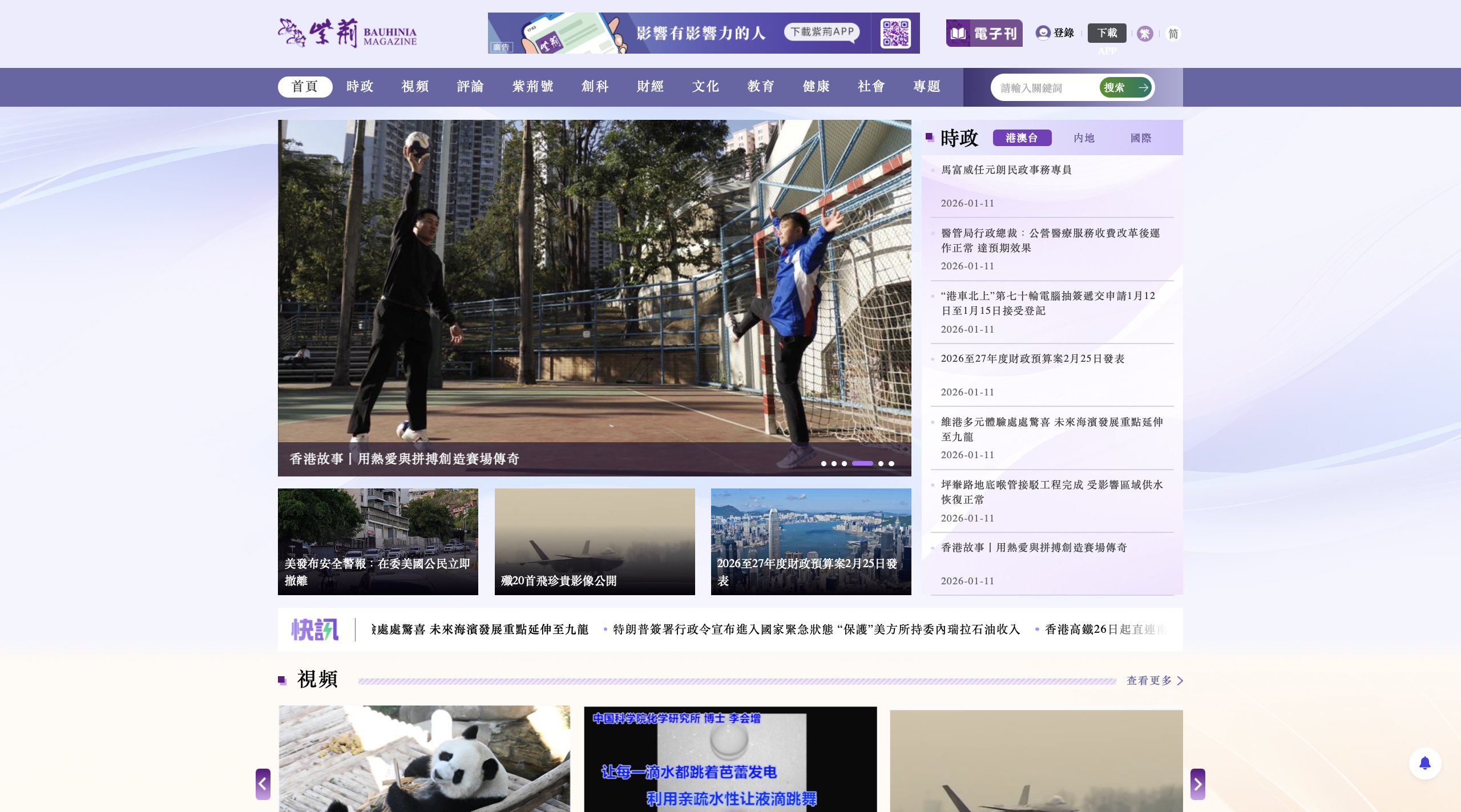Select the active carousel slide indicator
This screenshot has height=812, width=1461.
click(x=862, y=463)
